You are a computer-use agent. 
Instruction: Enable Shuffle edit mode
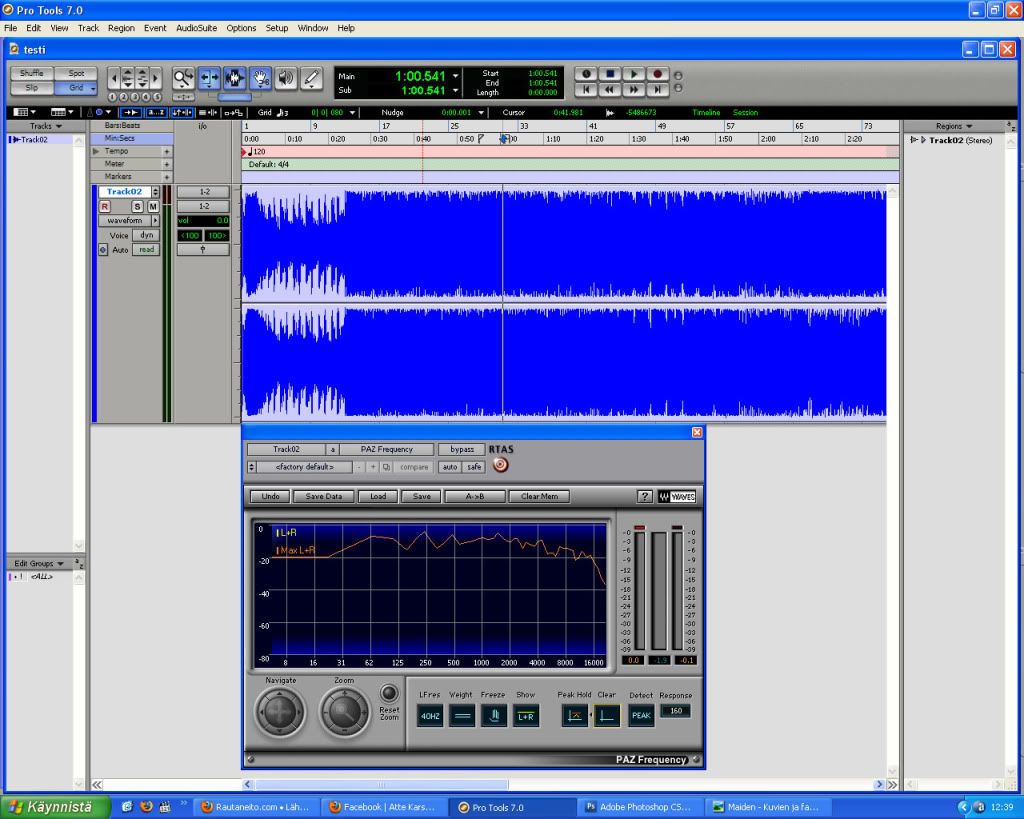pos(31,73)
